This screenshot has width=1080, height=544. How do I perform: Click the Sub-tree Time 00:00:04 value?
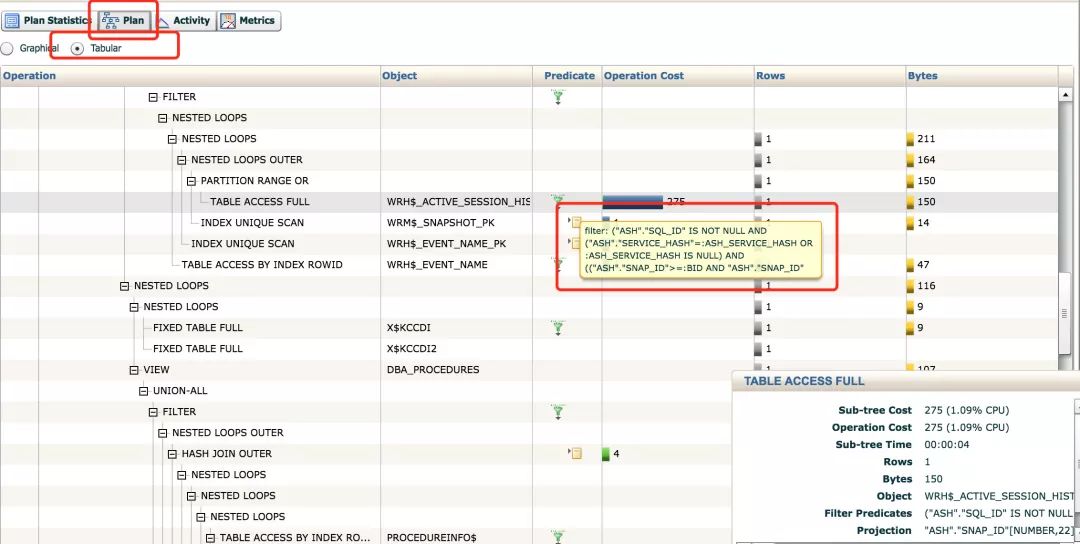(947, 445)
